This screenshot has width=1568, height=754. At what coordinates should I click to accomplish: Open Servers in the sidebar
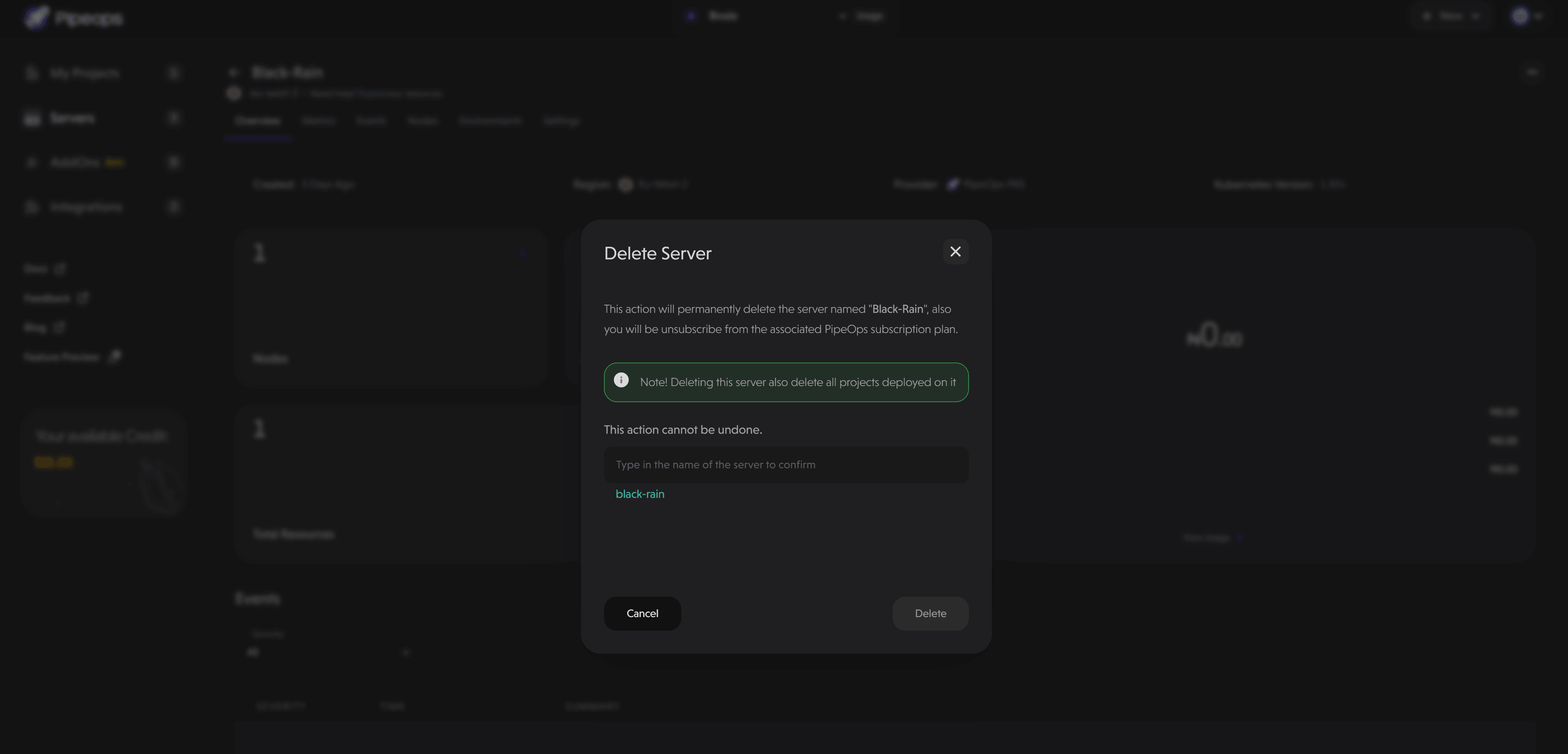(102, 118)
